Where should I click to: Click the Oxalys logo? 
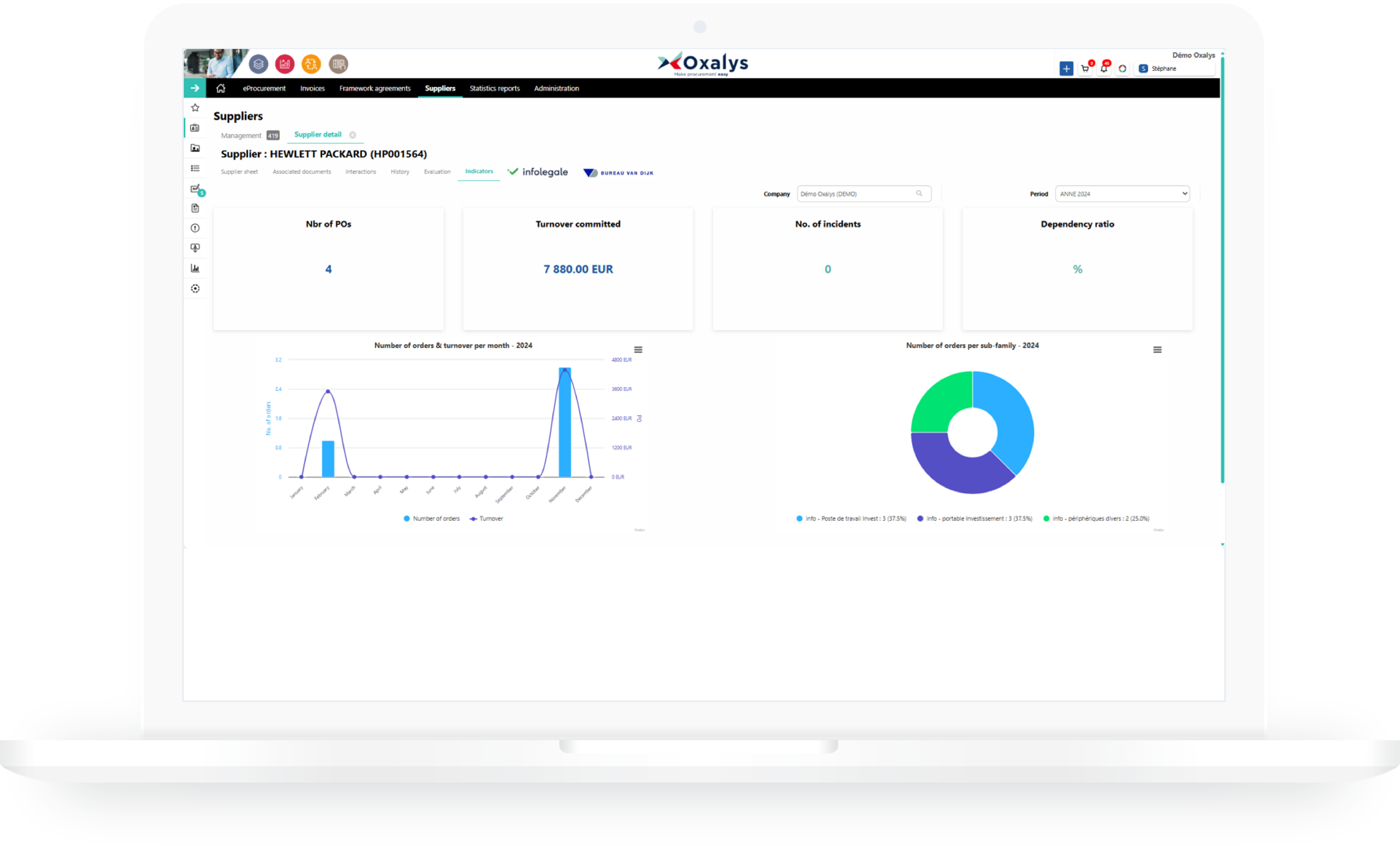703,64
